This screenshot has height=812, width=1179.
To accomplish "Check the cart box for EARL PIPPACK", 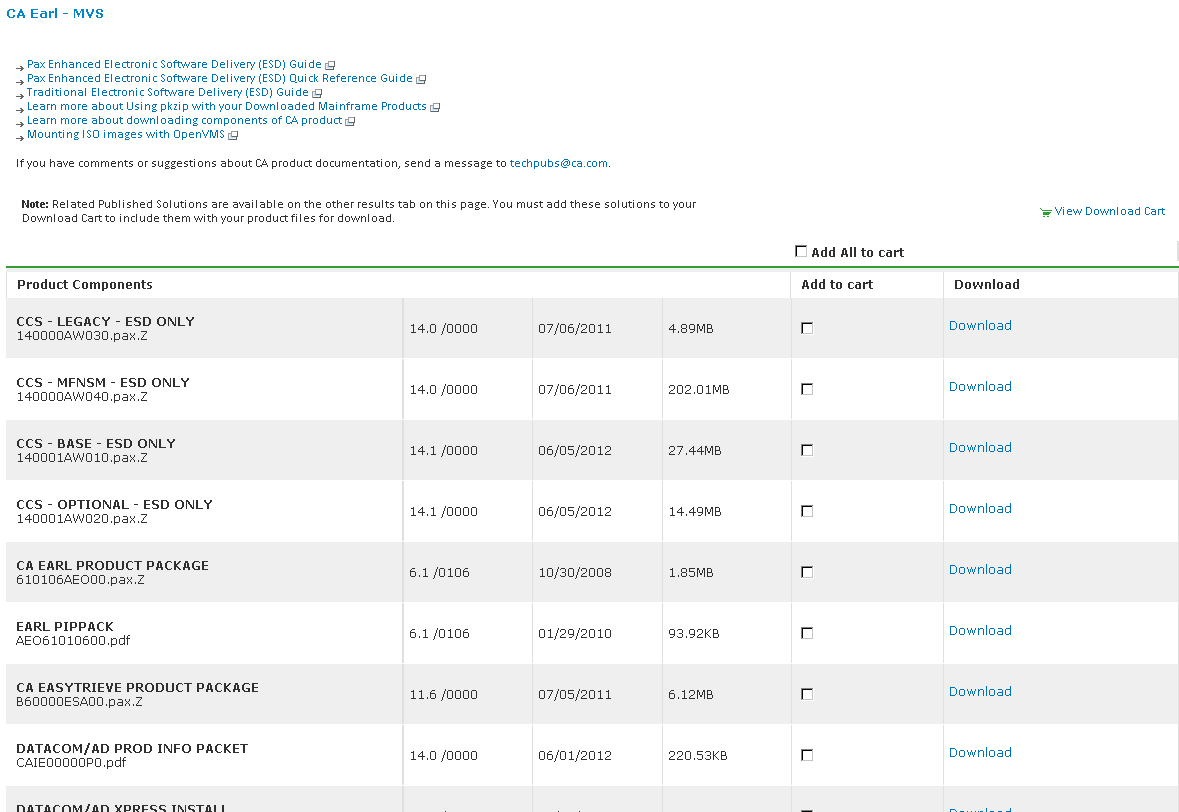I will [807, 632].
